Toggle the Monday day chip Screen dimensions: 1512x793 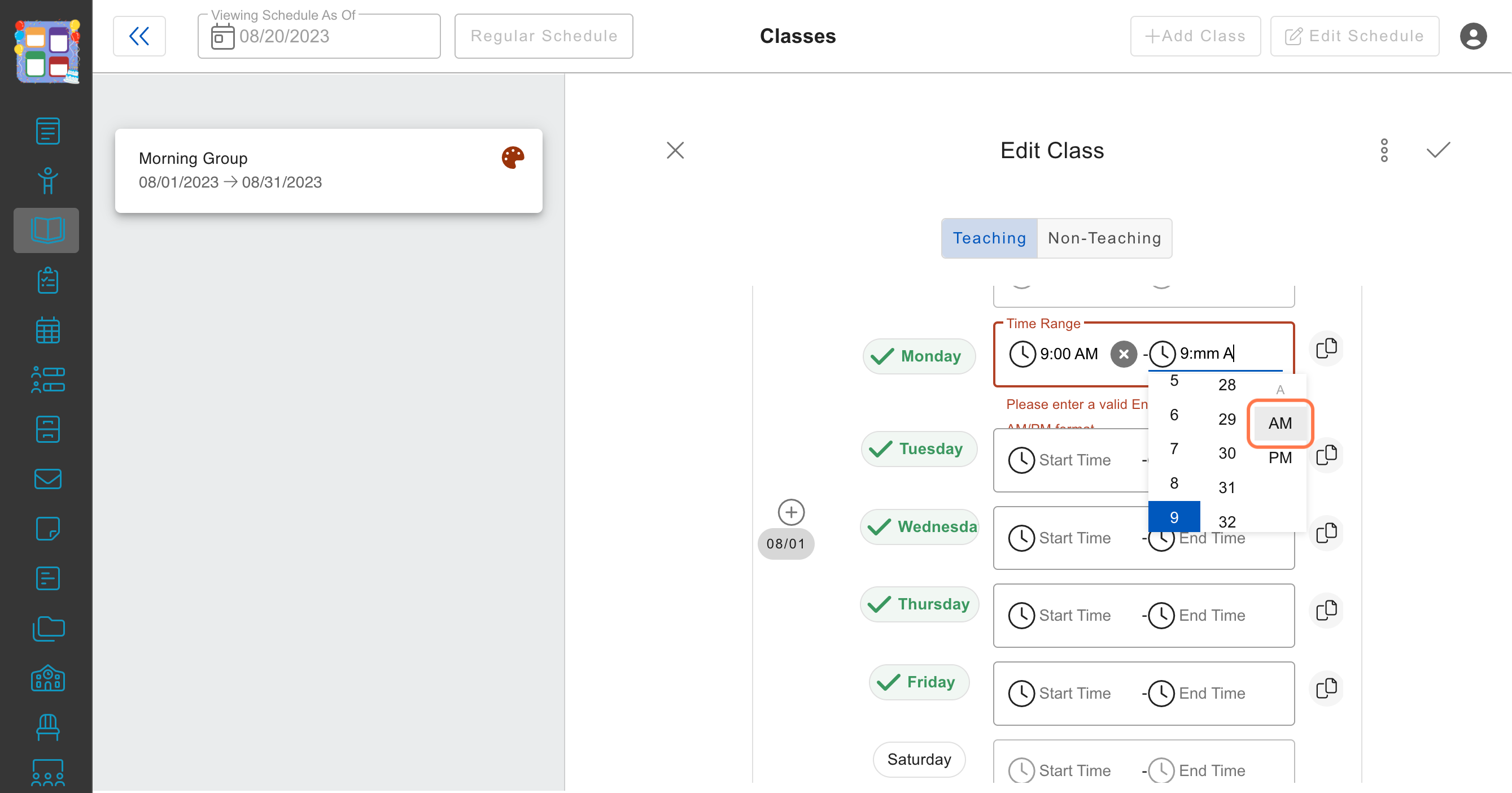click(x=919, y=356)
